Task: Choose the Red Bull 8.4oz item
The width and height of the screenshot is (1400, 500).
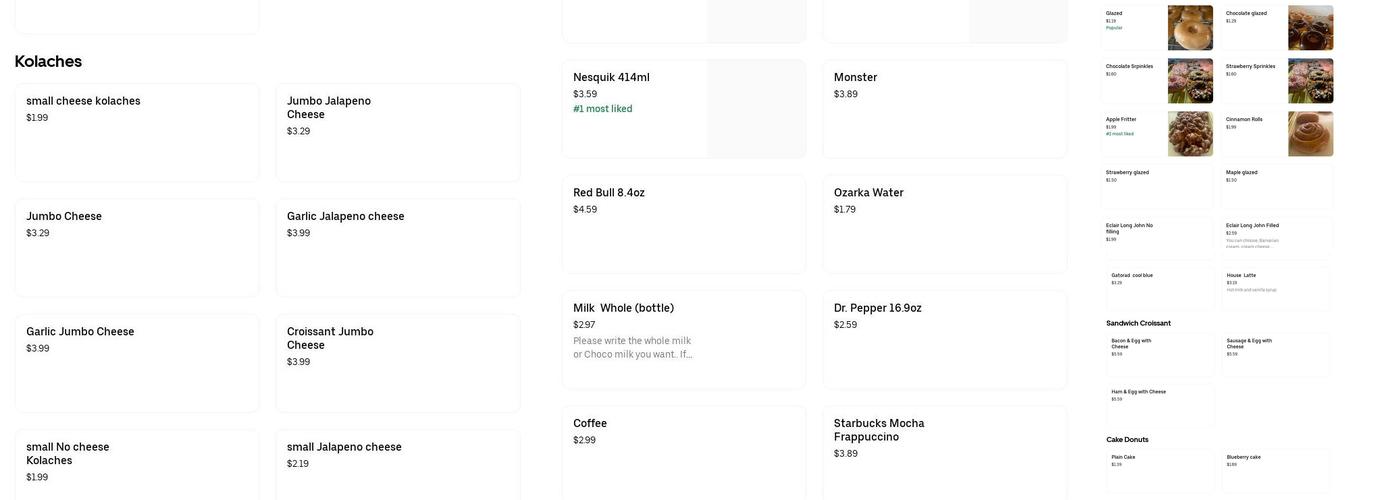Action: pyautogui.click(x=683, y=223)
